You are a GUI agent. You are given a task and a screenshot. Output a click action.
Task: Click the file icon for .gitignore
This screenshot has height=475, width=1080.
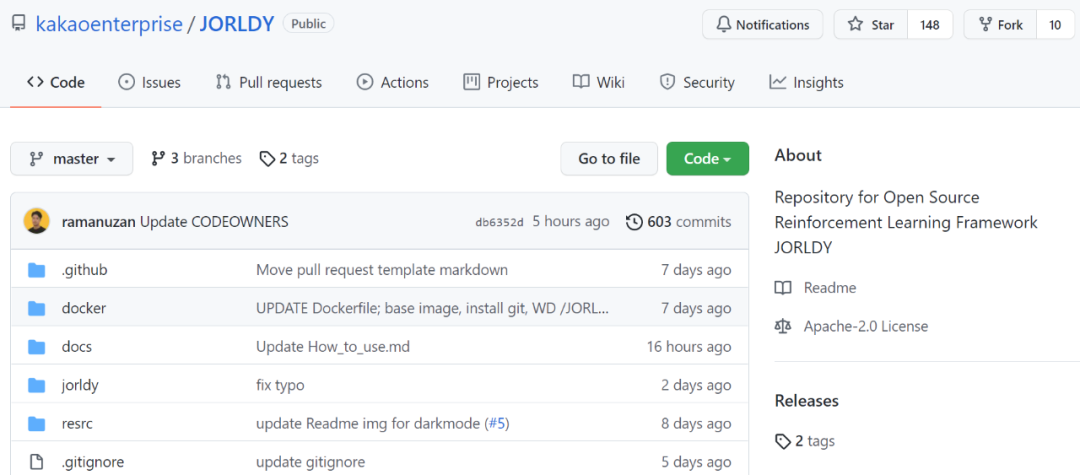click(37, 461)
